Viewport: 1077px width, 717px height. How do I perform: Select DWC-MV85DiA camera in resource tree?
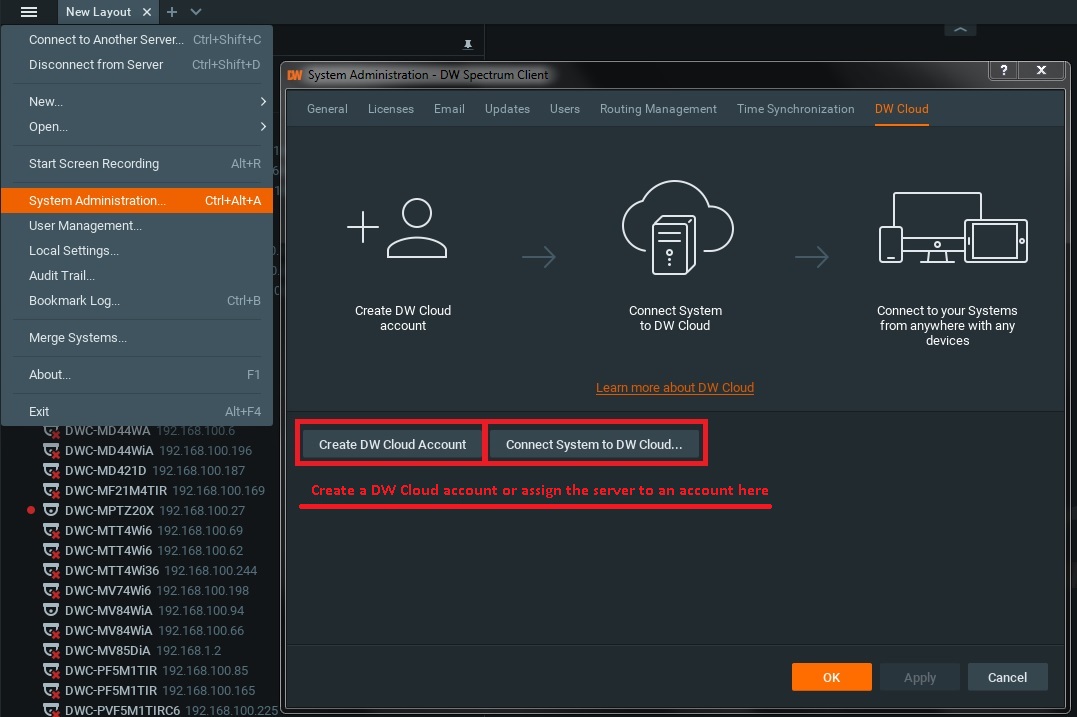point(107,651)
